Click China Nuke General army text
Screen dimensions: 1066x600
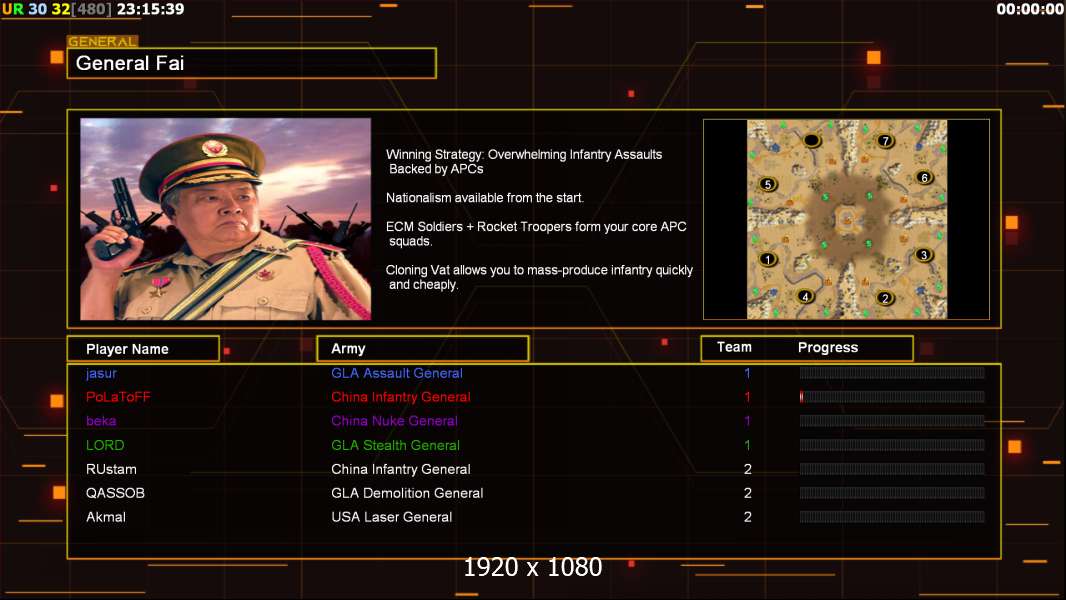point(394,421)
